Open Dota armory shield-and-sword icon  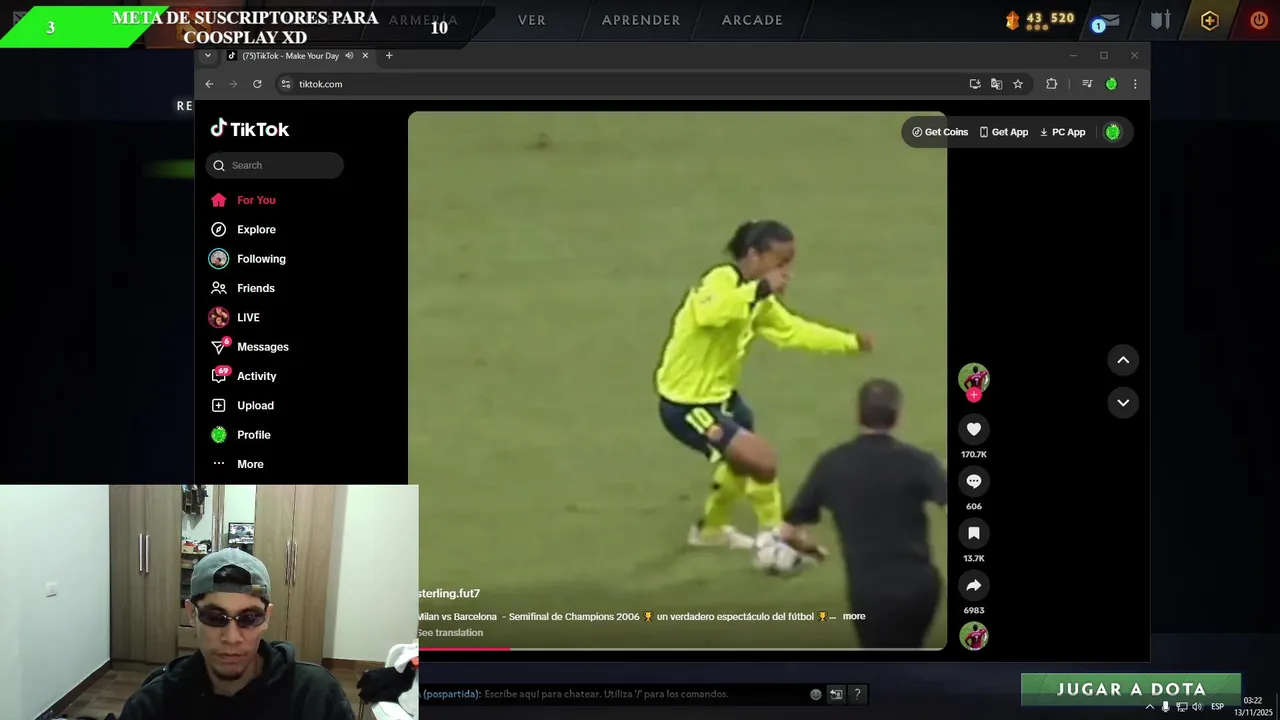[1160, 20]
